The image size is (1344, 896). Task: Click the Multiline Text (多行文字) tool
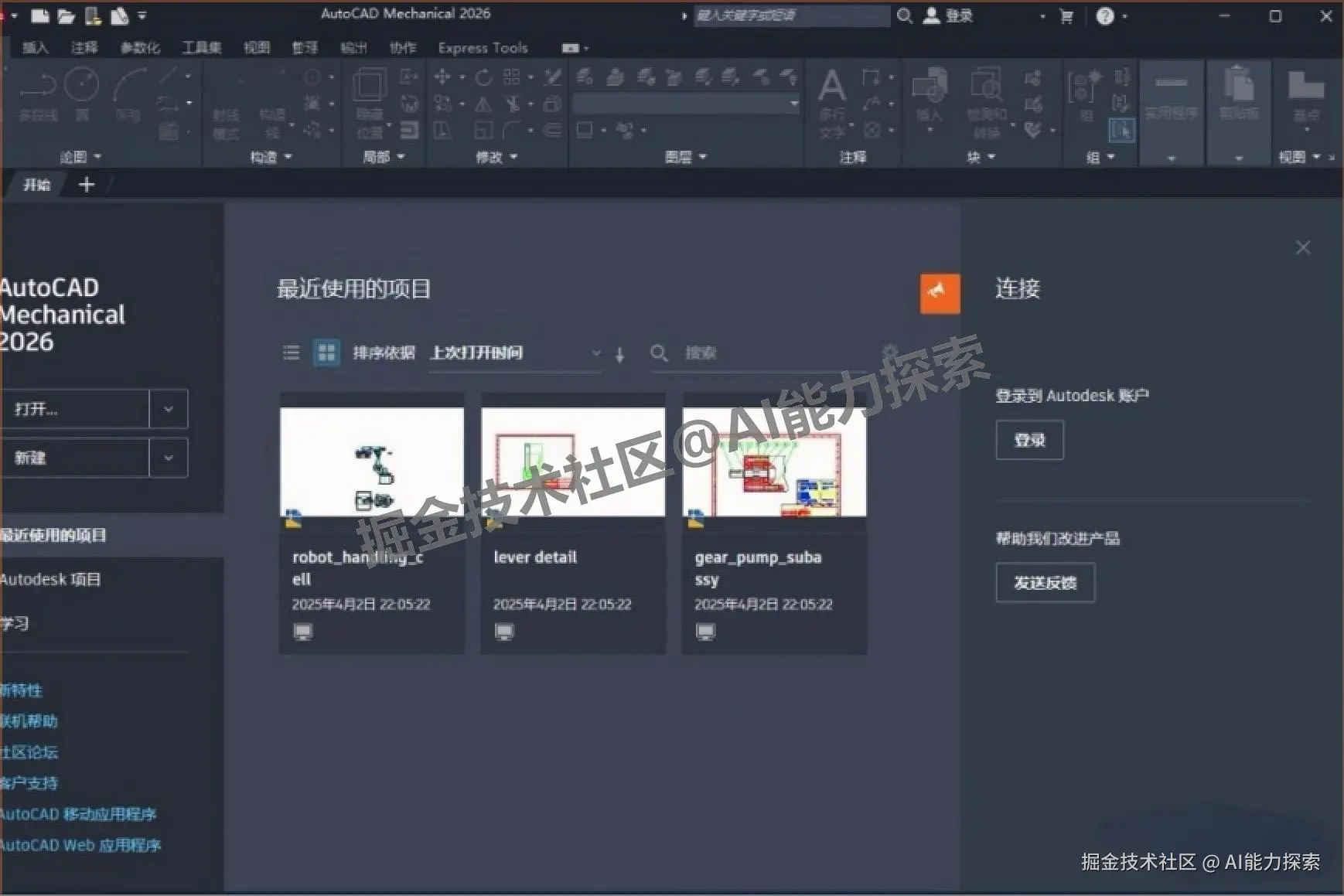click(x=832, y=103)
